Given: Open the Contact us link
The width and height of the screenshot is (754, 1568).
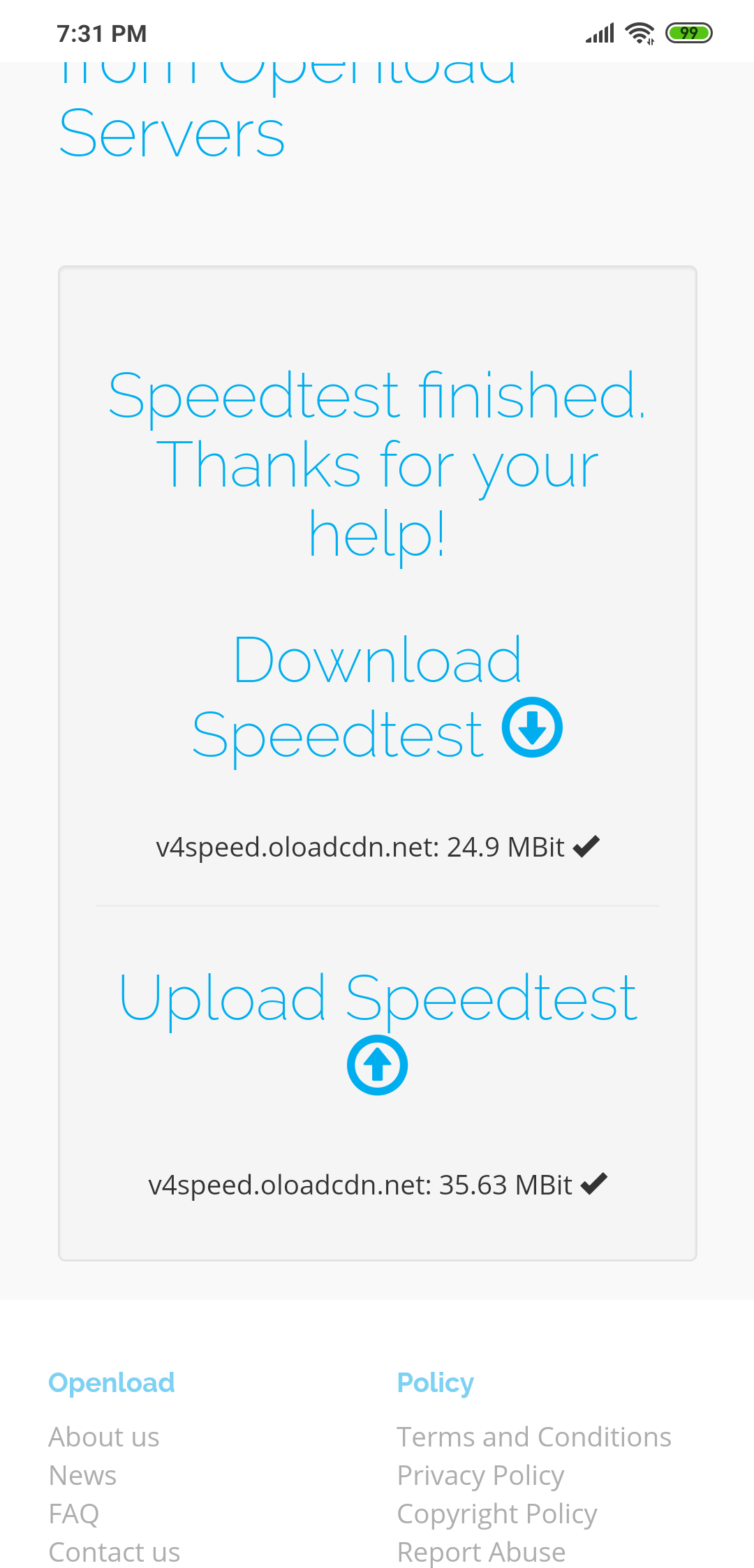Looking at the screenshot, I should click(114, 1552).
